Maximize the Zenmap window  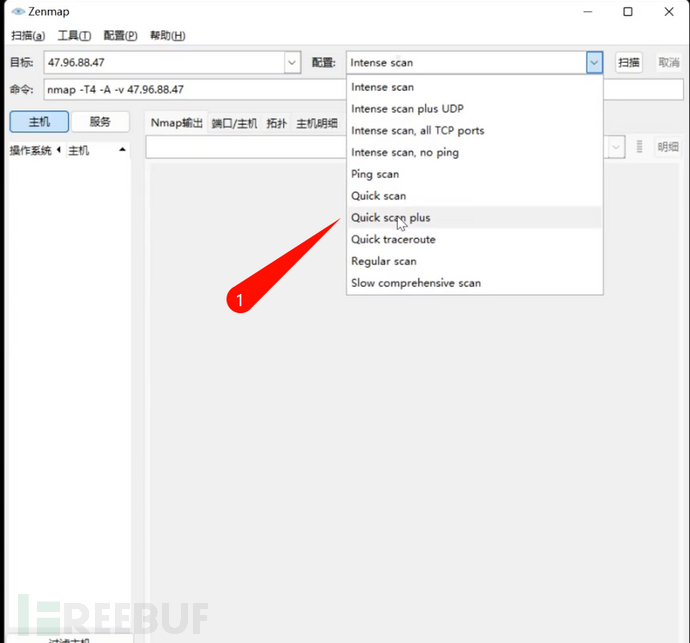628,12
